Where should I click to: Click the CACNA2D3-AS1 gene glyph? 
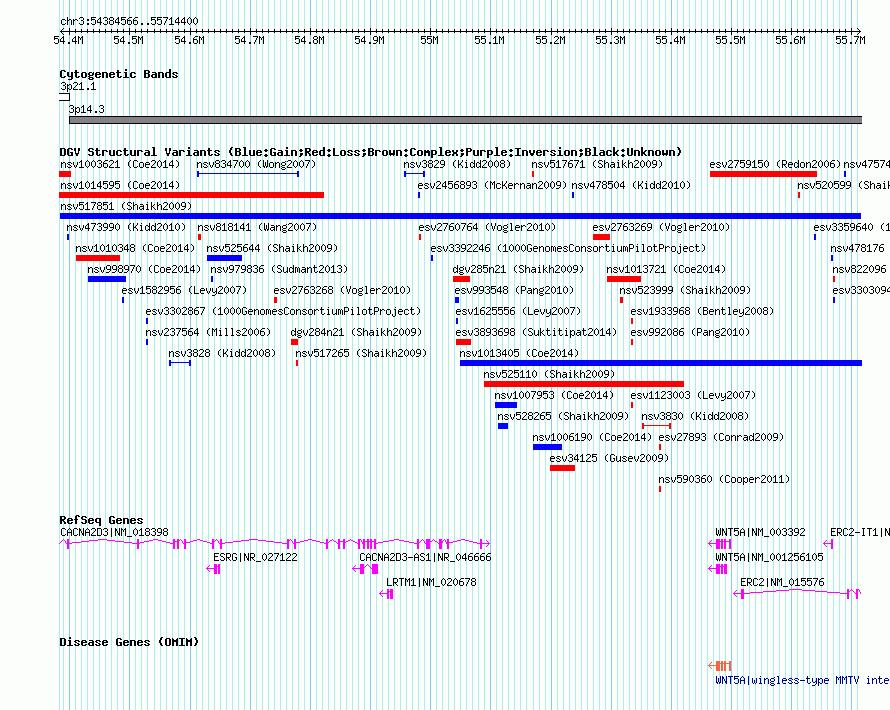coord(365,569)
